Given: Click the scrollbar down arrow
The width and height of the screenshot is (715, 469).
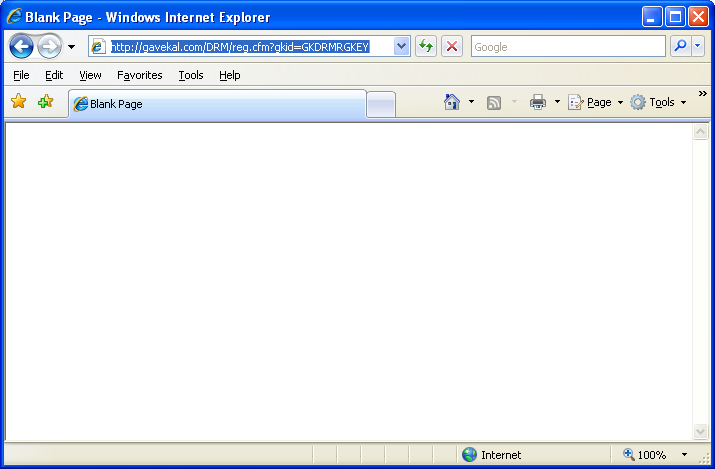Looking at the screenshot, I should [700, 431].
